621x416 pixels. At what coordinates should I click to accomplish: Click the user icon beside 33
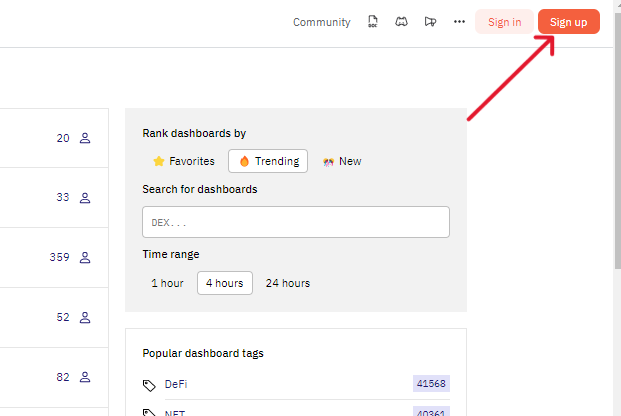pos(85,198)
